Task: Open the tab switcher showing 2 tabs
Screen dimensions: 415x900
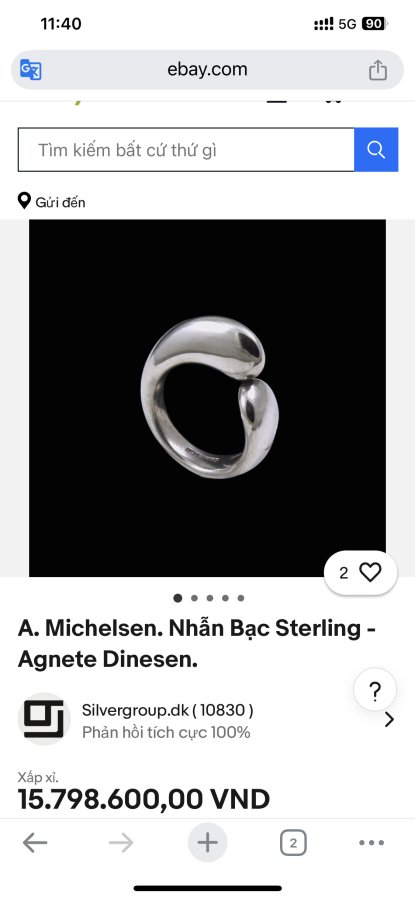Action: 293,843
